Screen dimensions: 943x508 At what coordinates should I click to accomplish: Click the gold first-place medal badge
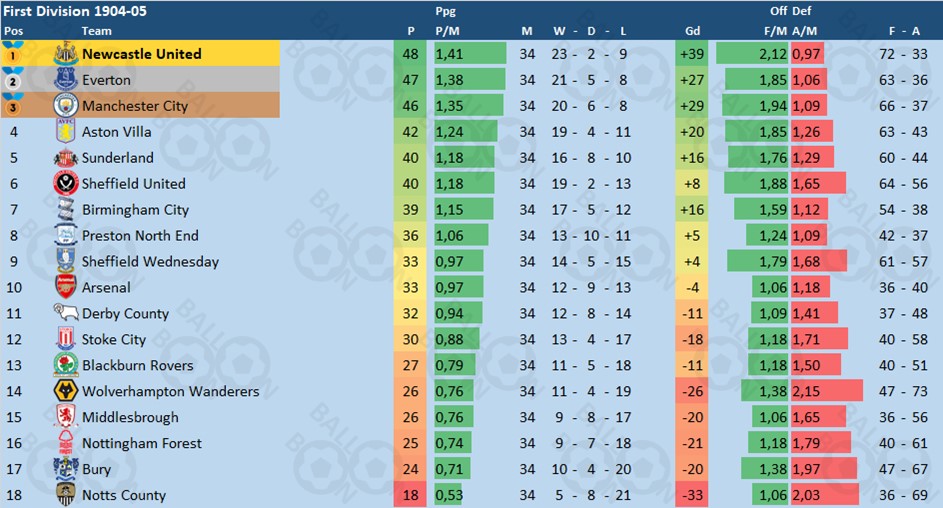coord(14,54)
